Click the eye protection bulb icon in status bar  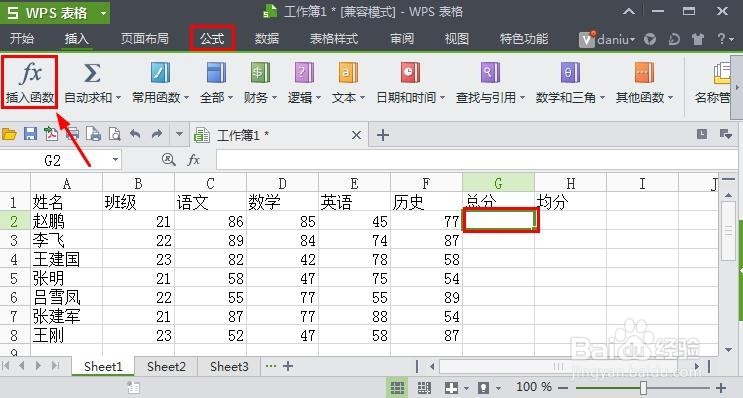click(x=483, y=388)
